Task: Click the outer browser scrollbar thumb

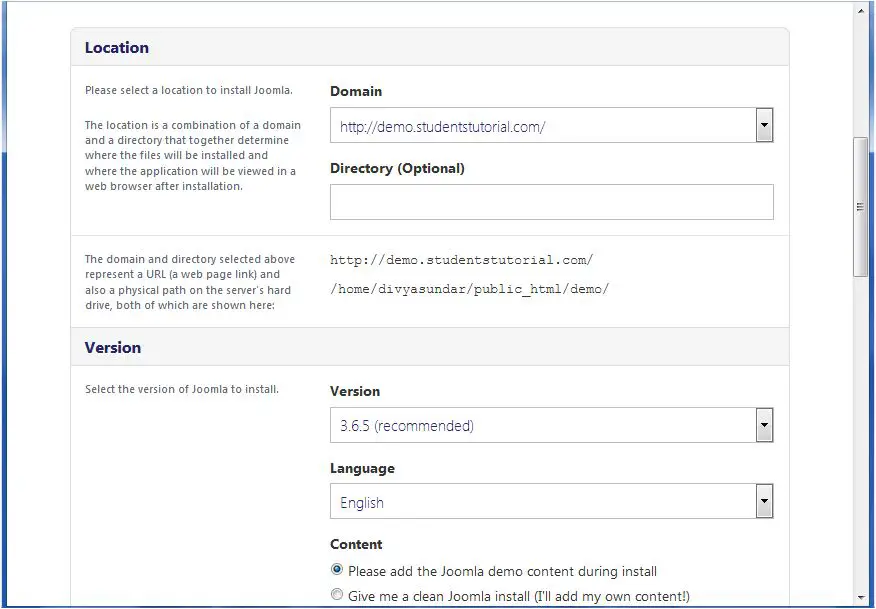Action: 859,206
